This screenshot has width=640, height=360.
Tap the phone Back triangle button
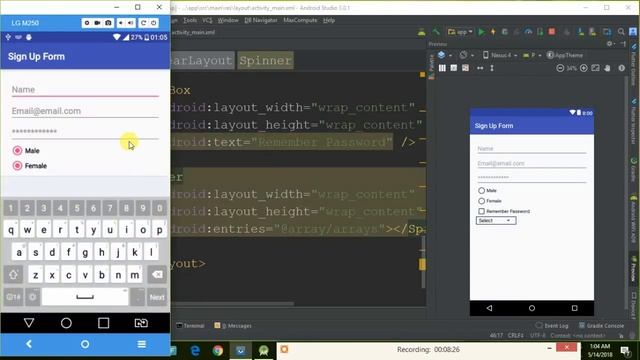click(x=29, y=323)
